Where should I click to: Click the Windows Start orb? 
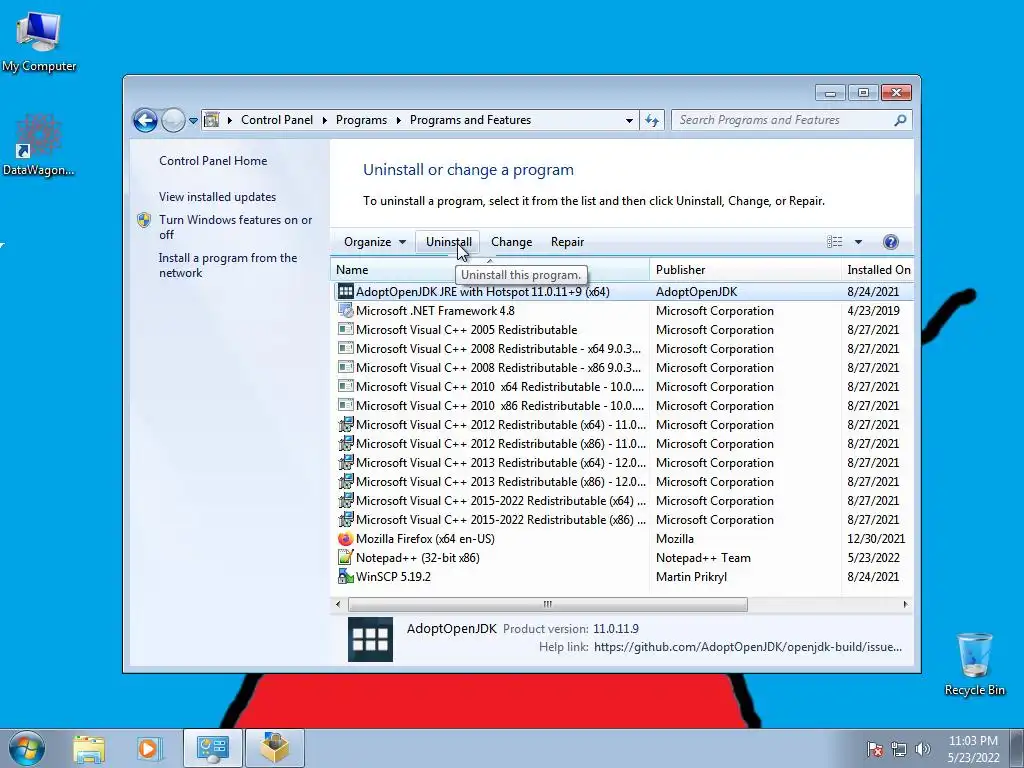click(x=26, y=748)
